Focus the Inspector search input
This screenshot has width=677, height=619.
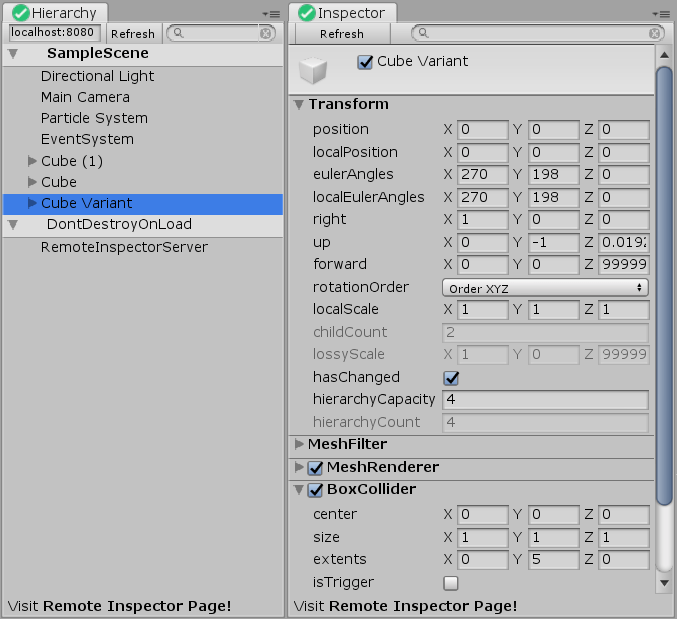click(538, 33)
